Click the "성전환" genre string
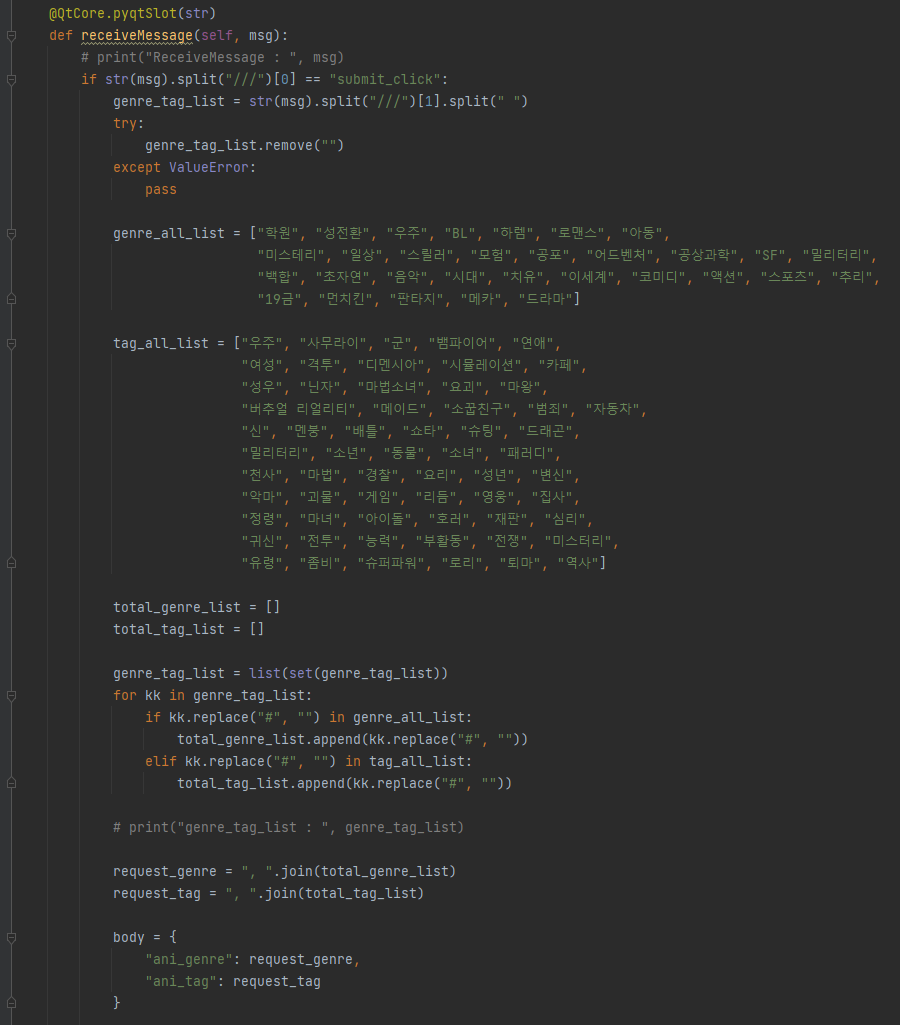Image resolution: width=900 pixels, height=1025 pixels. click(x=342, y=233)
